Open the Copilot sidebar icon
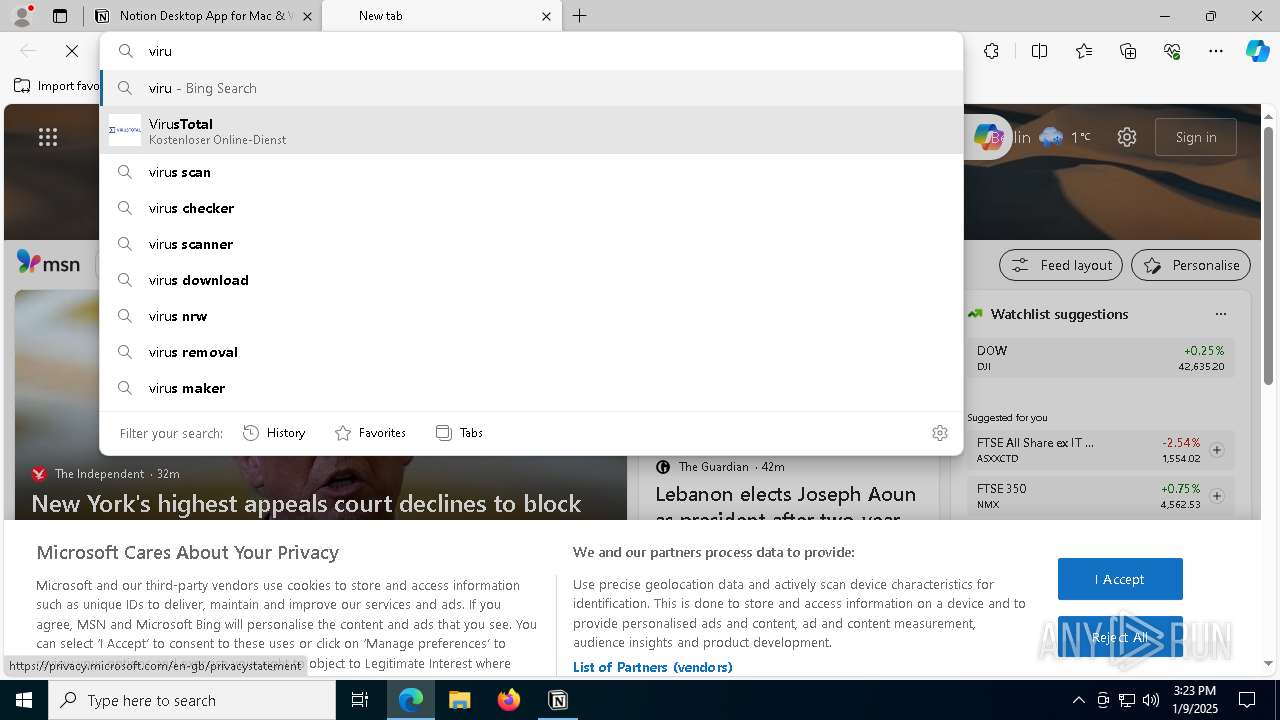Screen dimensions: 1280x720 click(1257, 51)
